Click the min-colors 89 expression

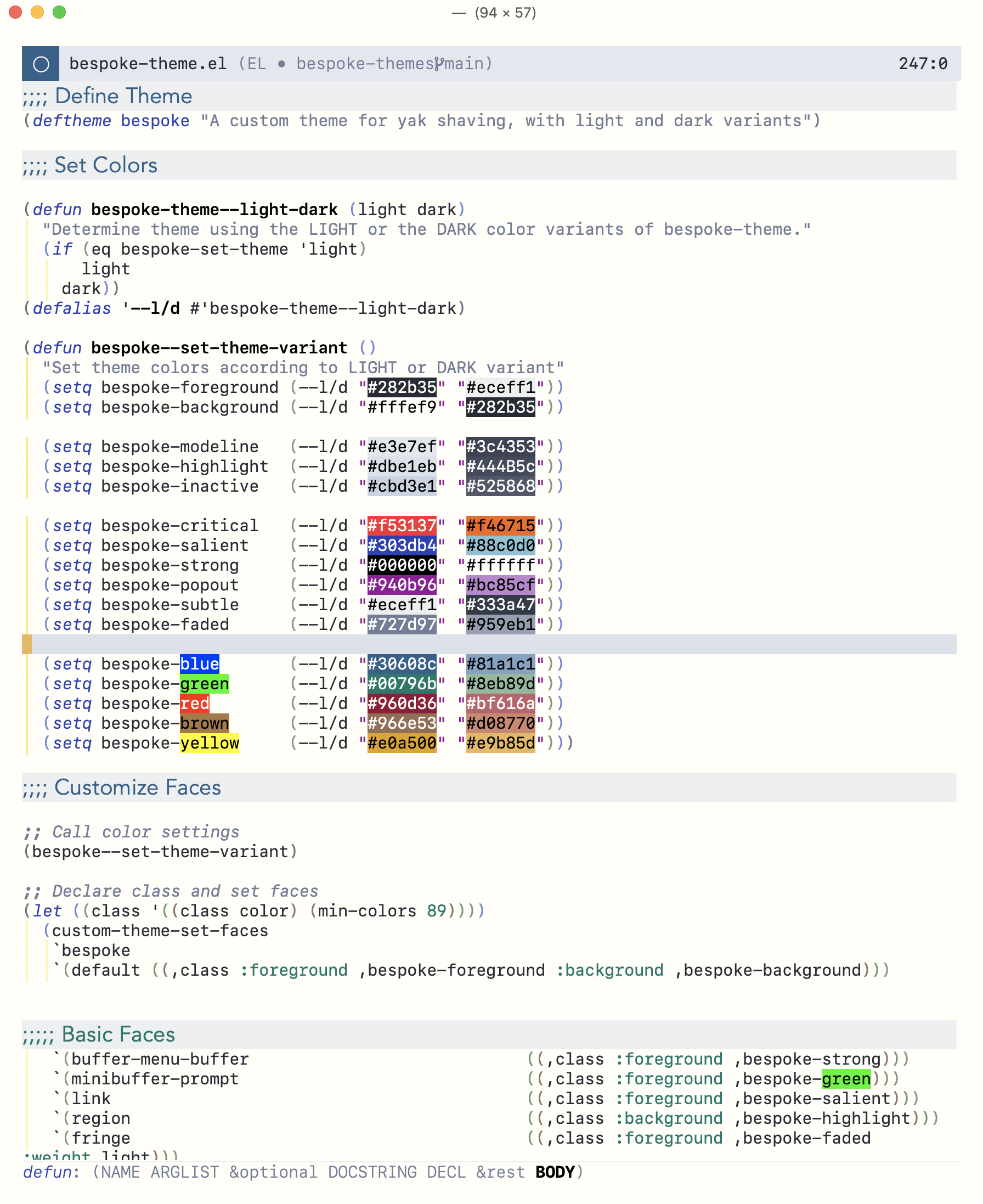(x=382, y=911)
